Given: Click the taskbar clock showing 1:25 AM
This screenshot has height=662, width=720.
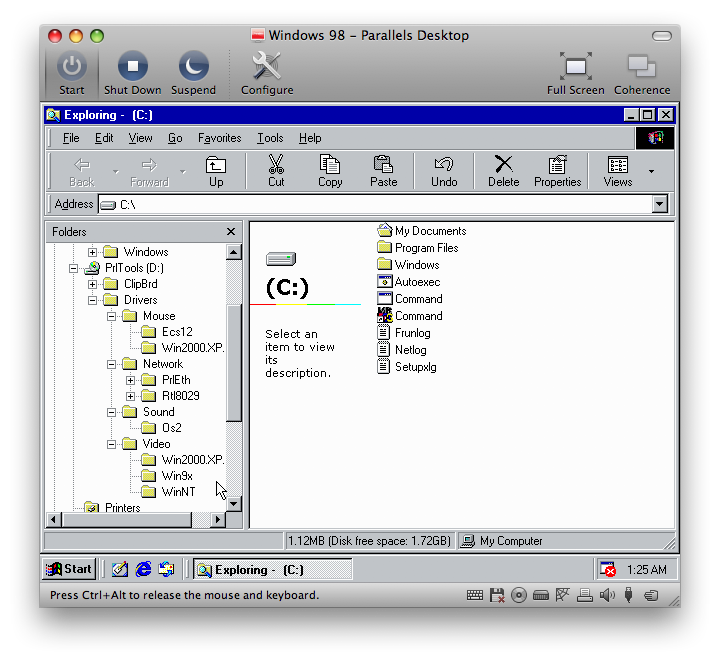Looking at the screenshot, I should click(647, 570).
